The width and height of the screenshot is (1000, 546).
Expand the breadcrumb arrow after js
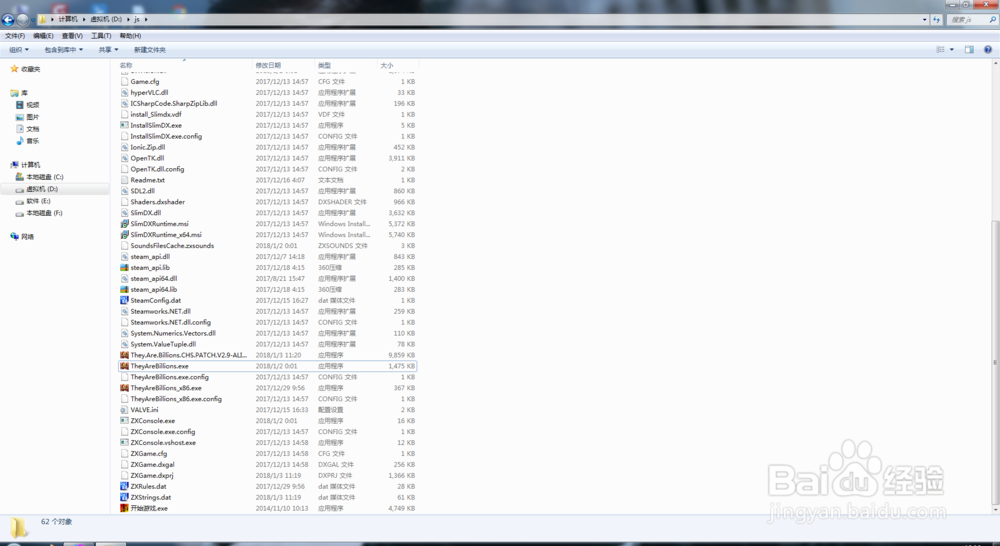(x=145, y=20)
